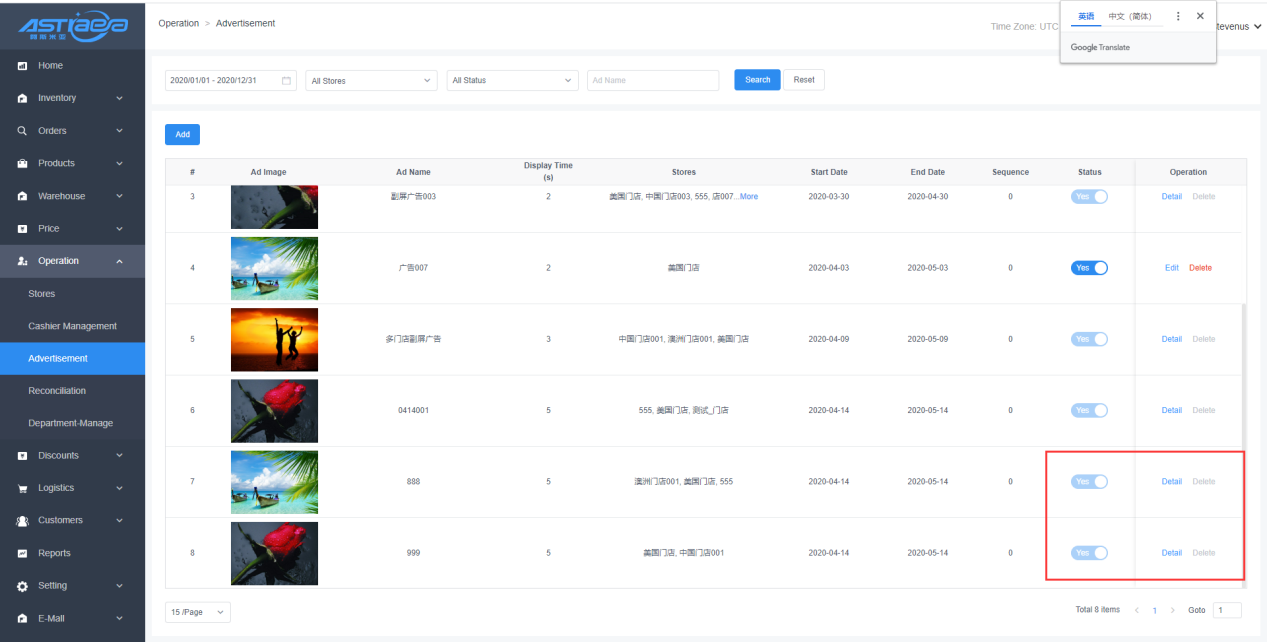Viewport: 1267px width, 642px height.
Task: Click the Customers icon in sidebar
Action: coord(22,521)
